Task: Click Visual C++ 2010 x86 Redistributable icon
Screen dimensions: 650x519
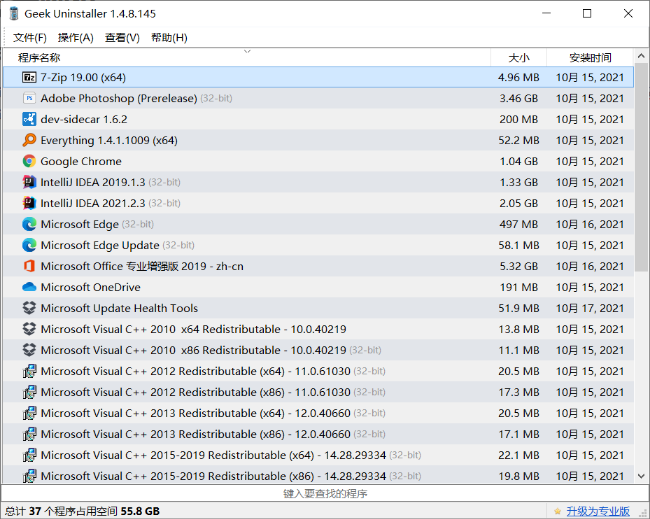Action: coord(29,350)
